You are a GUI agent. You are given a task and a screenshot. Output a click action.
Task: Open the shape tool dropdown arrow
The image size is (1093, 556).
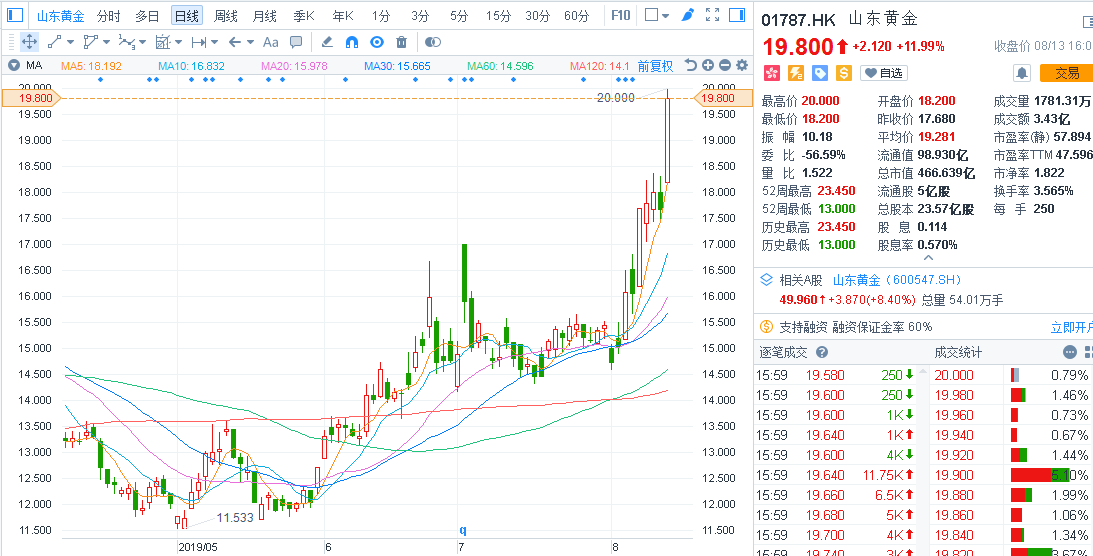click(x=107, y=43)
